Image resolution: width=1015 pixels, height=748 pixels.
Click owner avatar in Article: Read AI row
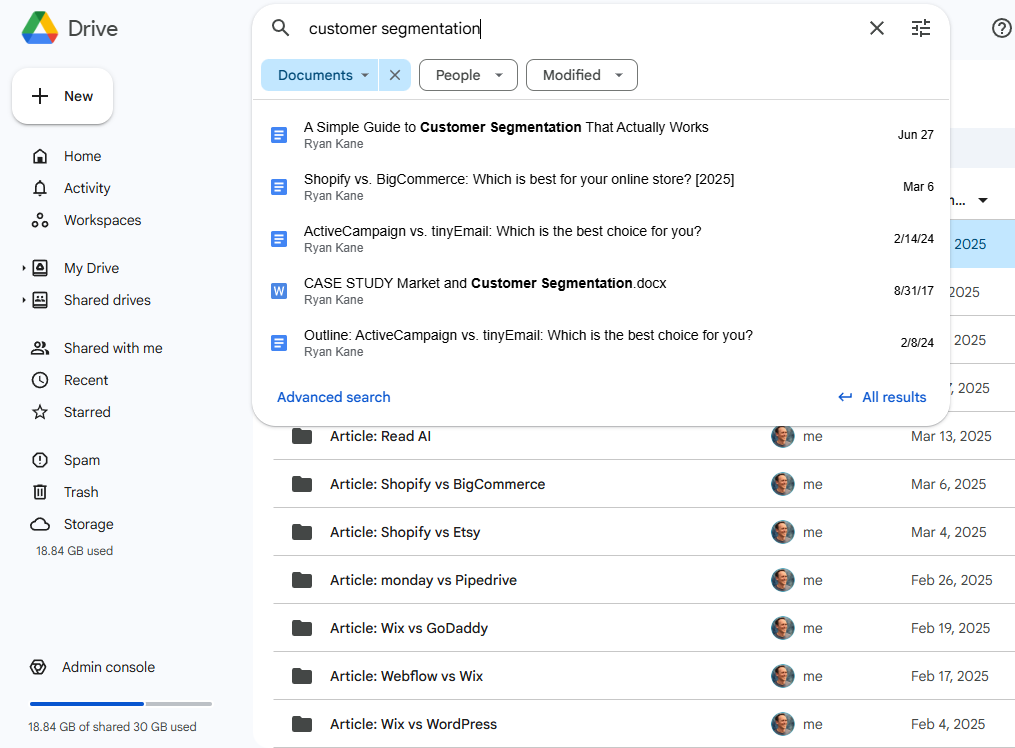(783, 436)
